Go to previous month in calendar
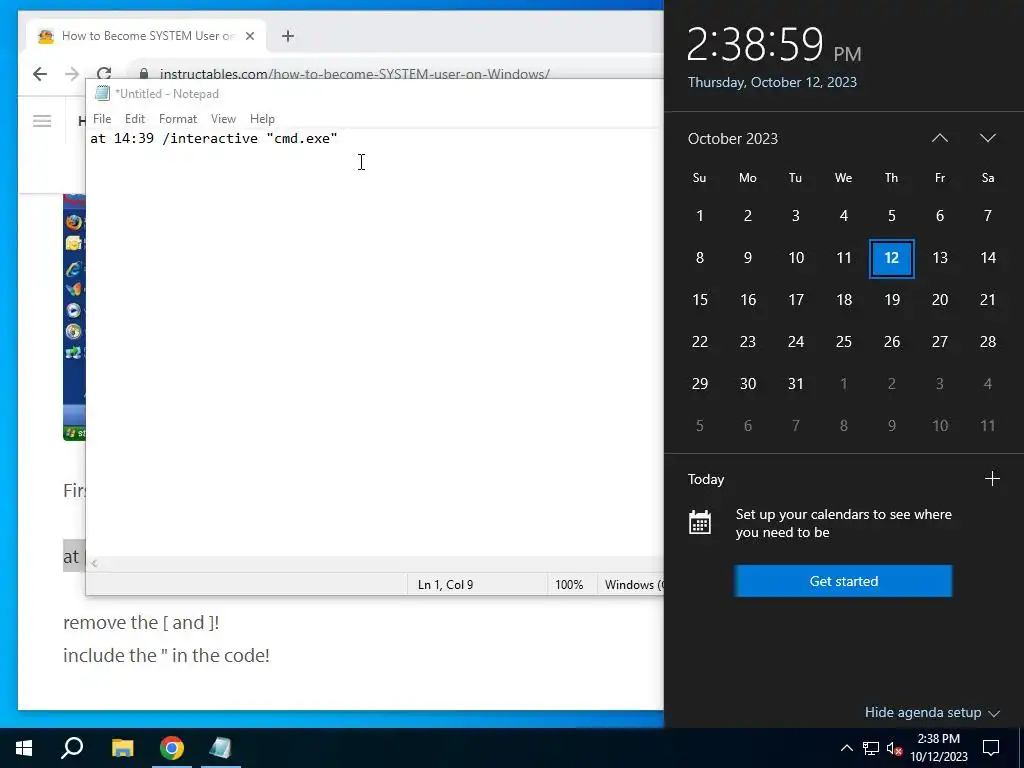Image resolution: width=1024 pixels, height=768 pixels. tap(940, 138)
